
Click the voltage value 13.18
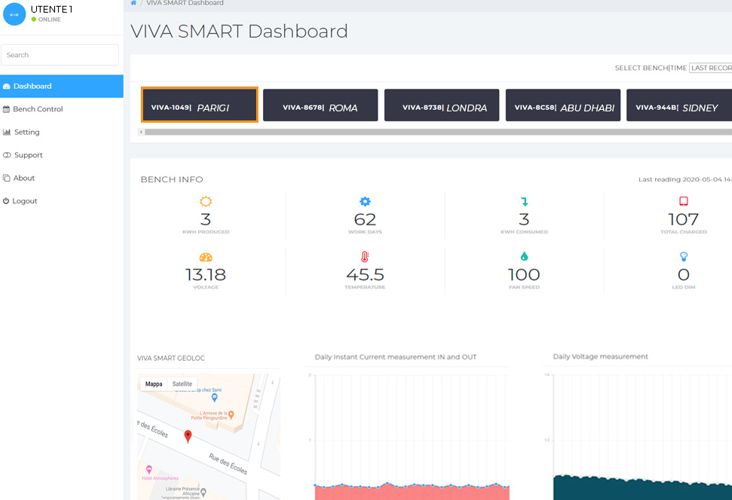(206, 275)
